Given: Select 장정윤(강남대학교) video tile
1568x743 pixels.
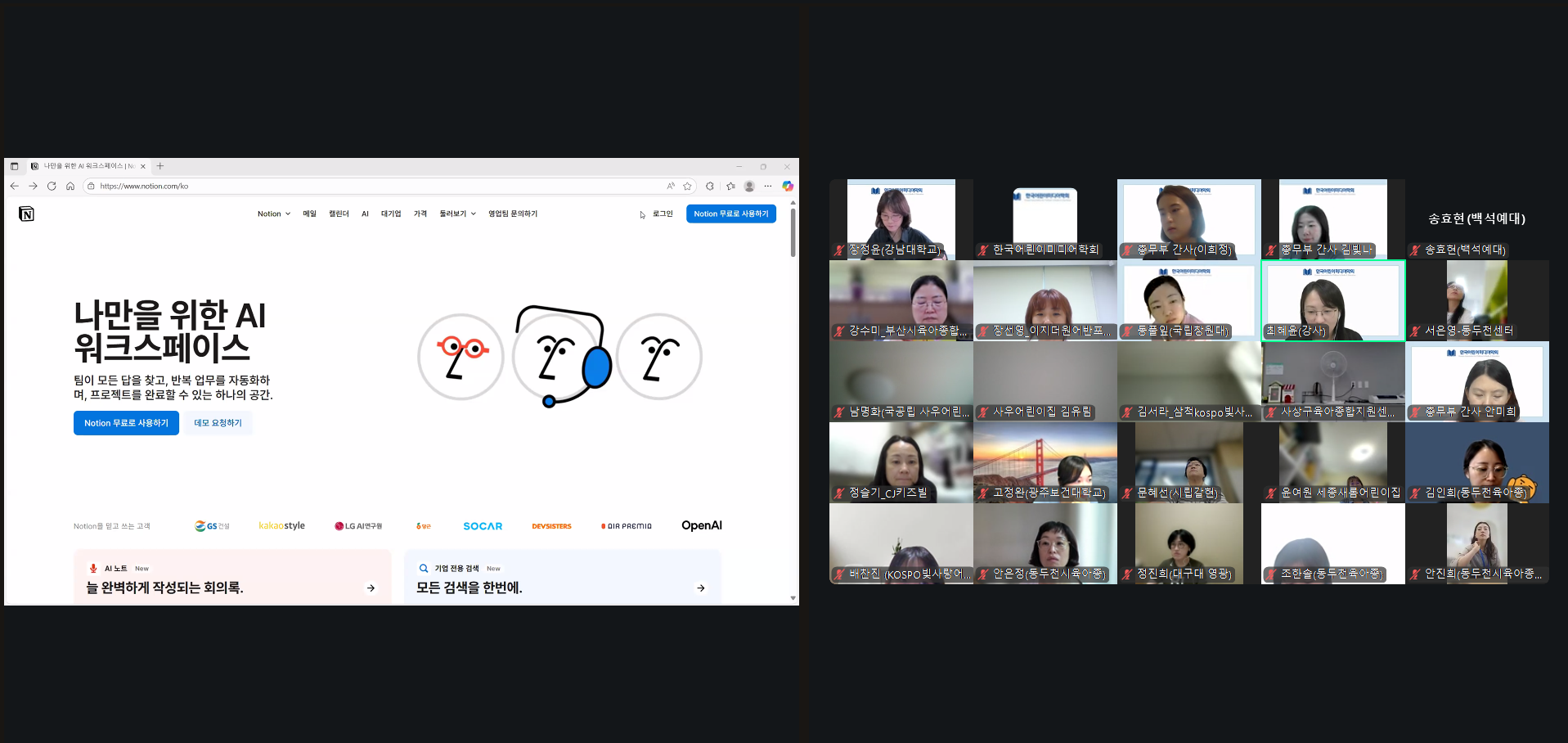Looking at the screenshot, I should [x=901, y=219].
